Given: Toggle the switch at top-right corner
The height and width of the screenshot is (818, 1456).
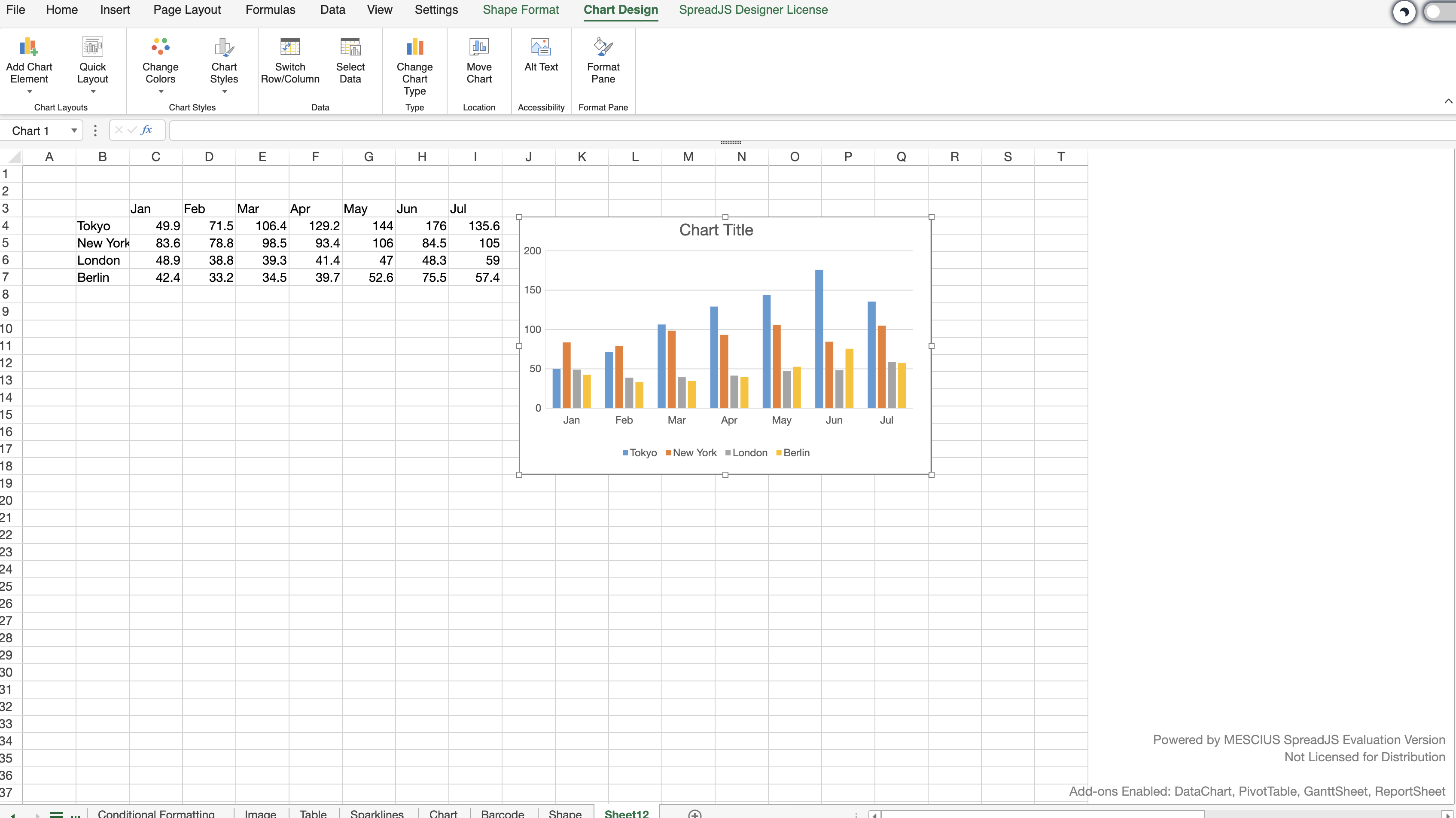Looking at the screenshot, I should (x=1439, y=11).
